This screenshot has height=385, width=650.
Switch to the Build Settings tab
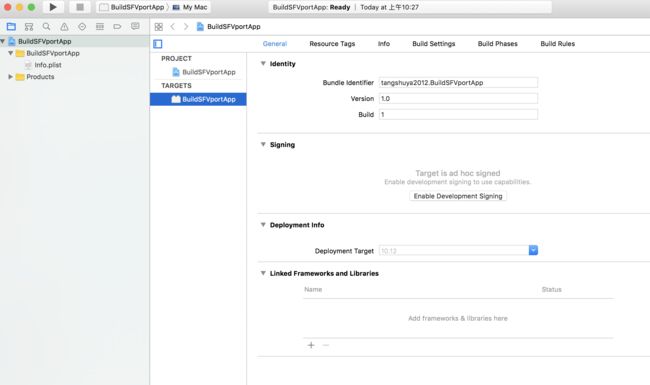pyautogui.click(x=434, y=44)
